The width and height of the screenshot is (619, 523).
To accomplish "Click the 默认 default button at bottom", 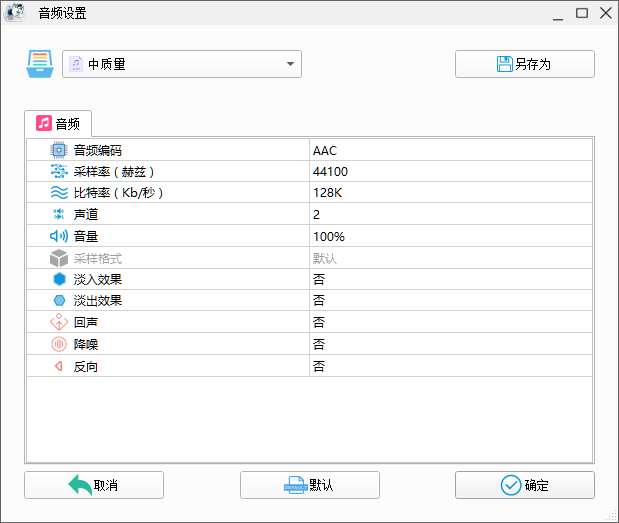I will pyautogui.click(x=310, y=485).
